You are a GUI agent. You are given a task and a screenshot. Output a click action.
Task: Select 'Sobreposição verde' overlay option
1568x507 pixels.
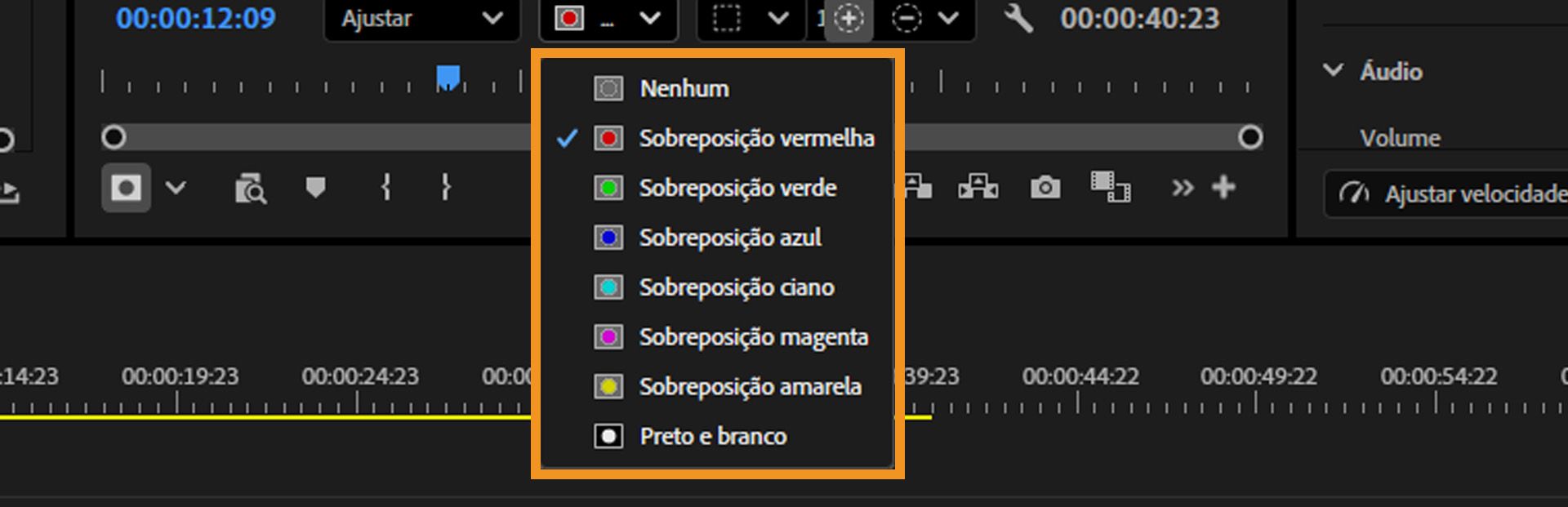(x=737, y=188)
